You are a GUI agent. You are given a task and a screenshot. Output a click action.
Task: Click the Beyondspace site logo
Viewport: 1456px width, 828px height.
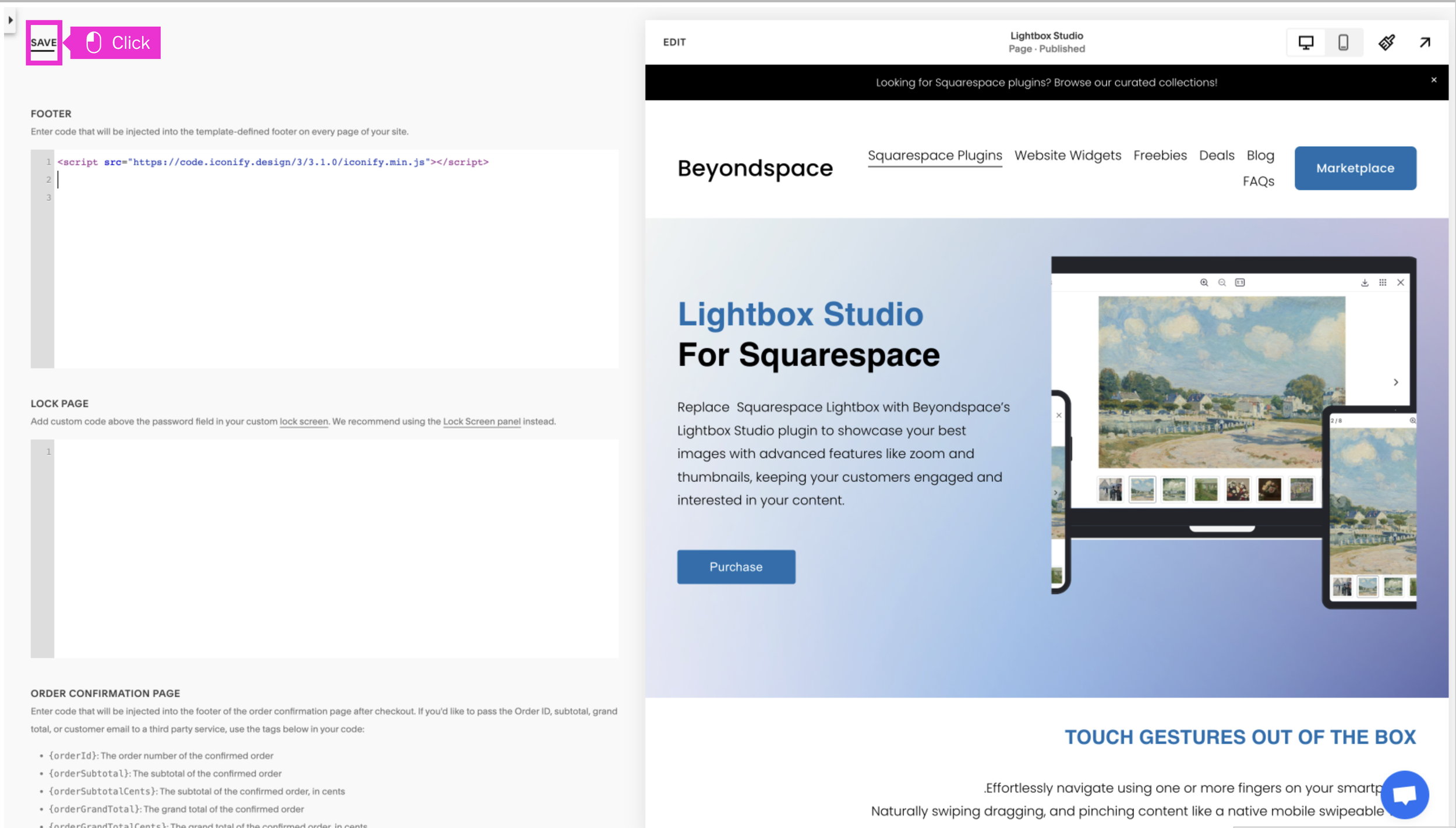[x=755, y=168]
